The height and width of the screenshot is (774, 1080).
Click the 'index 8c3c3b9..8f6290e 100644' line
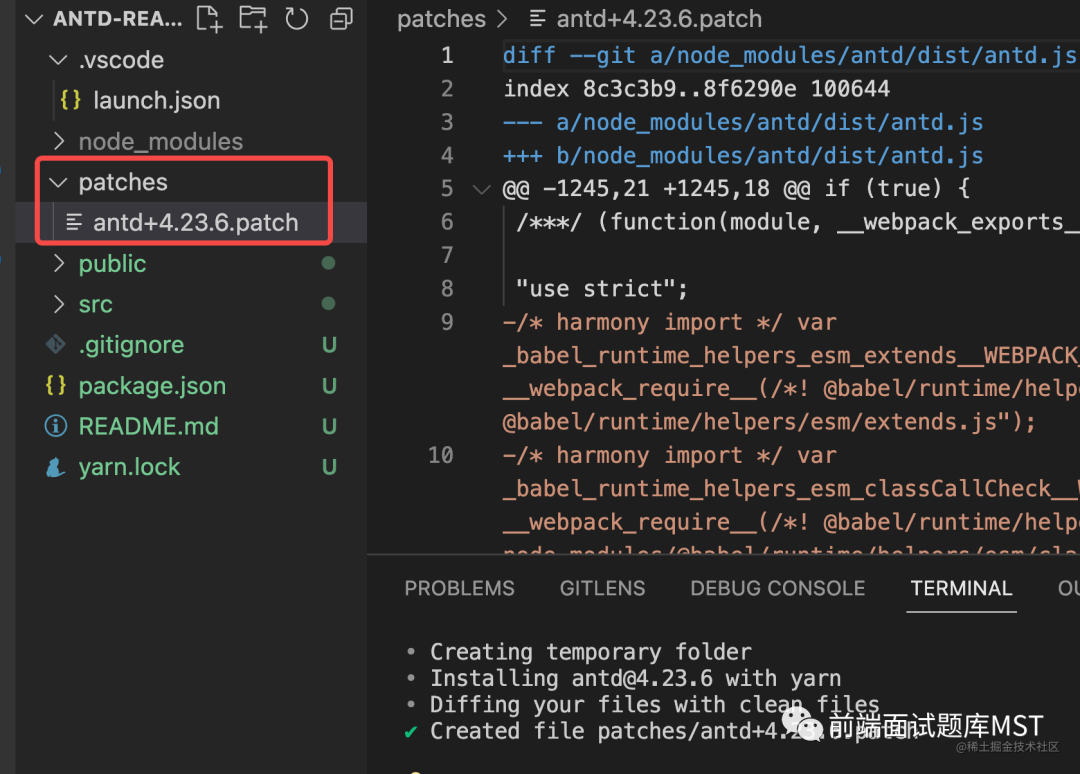click(x=696, y=89)
